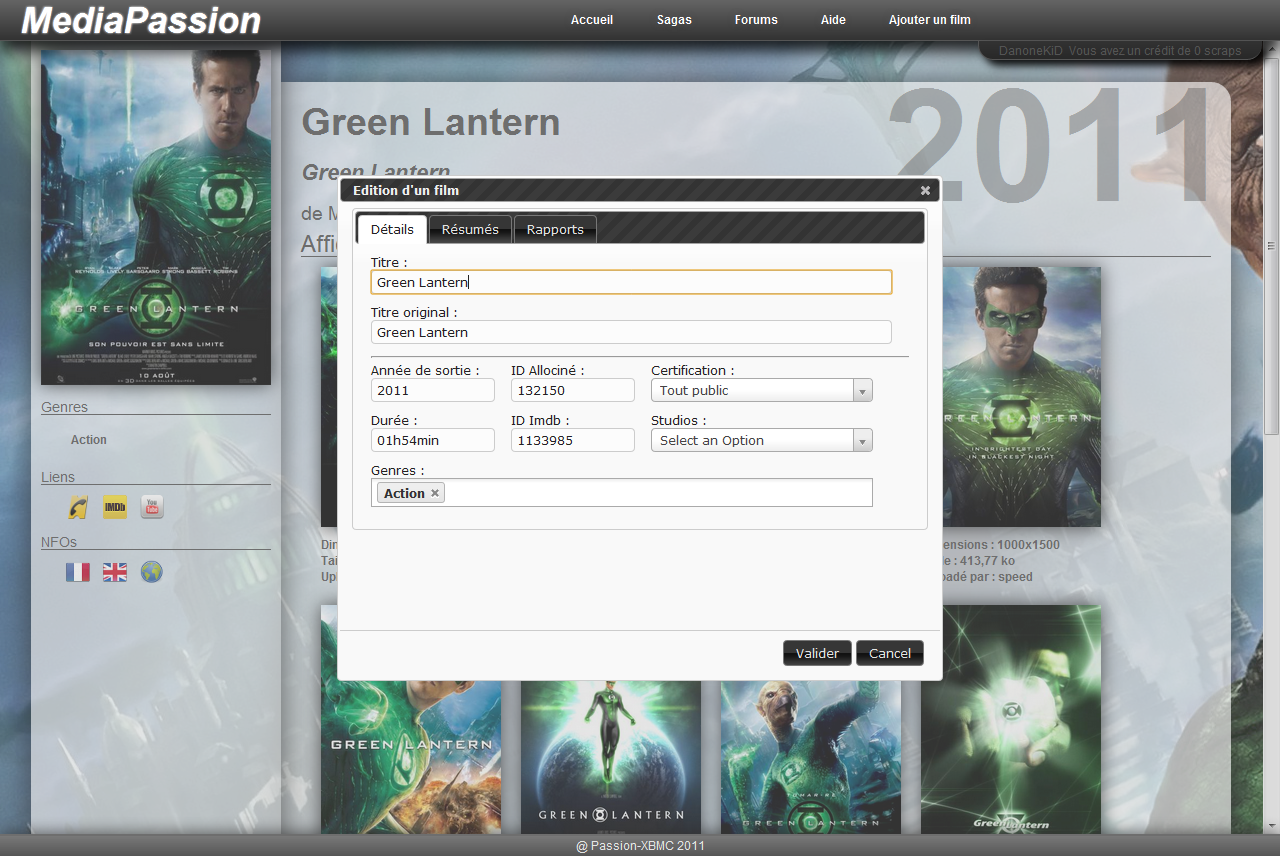Click the ID Imdb field

[x=573, y=440]
